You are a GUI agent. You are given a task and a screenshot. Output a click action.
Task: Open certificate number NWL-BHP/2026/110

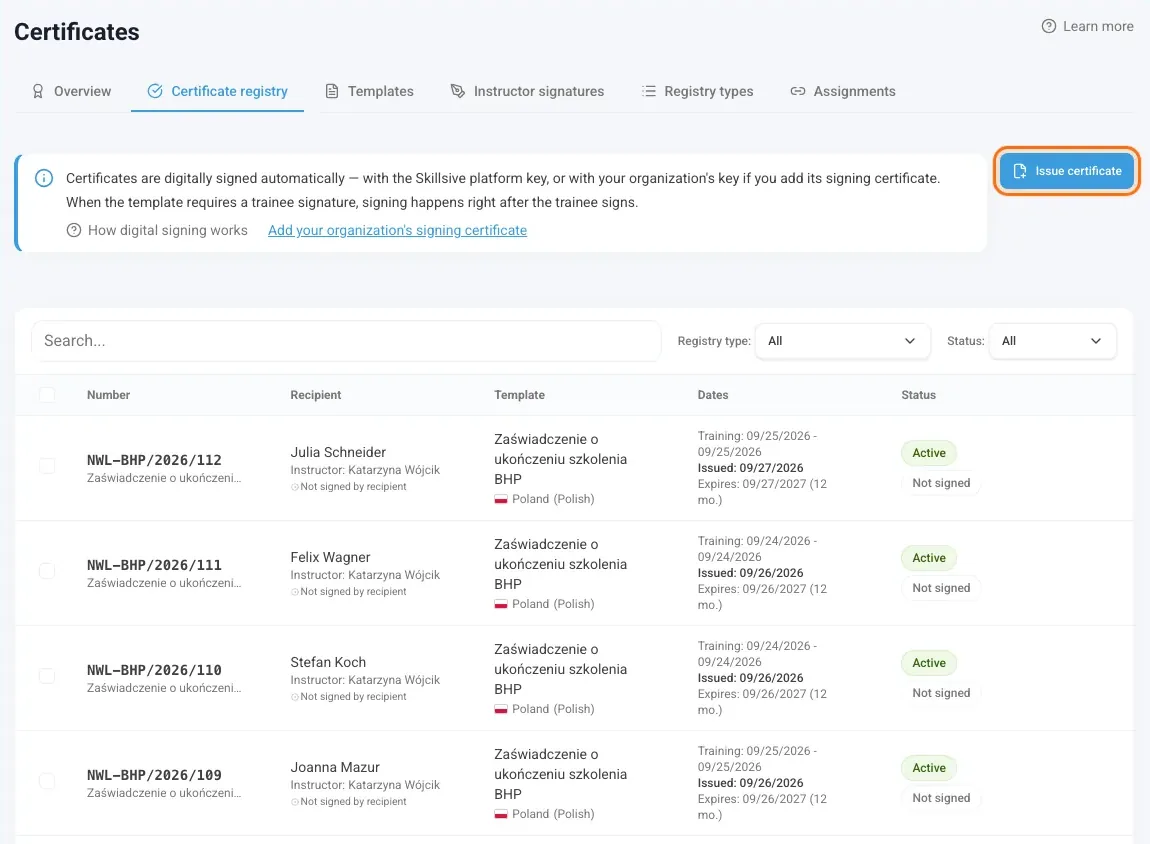click(x=154, y=670)
